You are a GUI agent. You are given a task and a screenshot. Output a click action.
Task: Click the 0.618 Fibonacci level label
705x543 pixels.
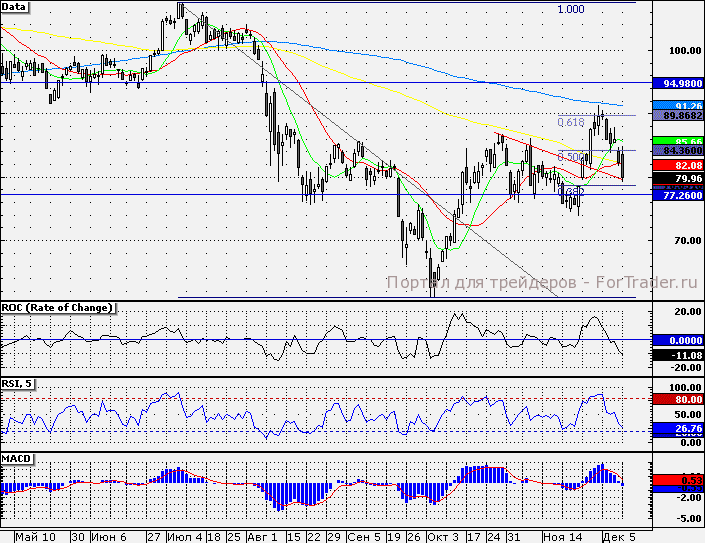[x=571, y=122]
